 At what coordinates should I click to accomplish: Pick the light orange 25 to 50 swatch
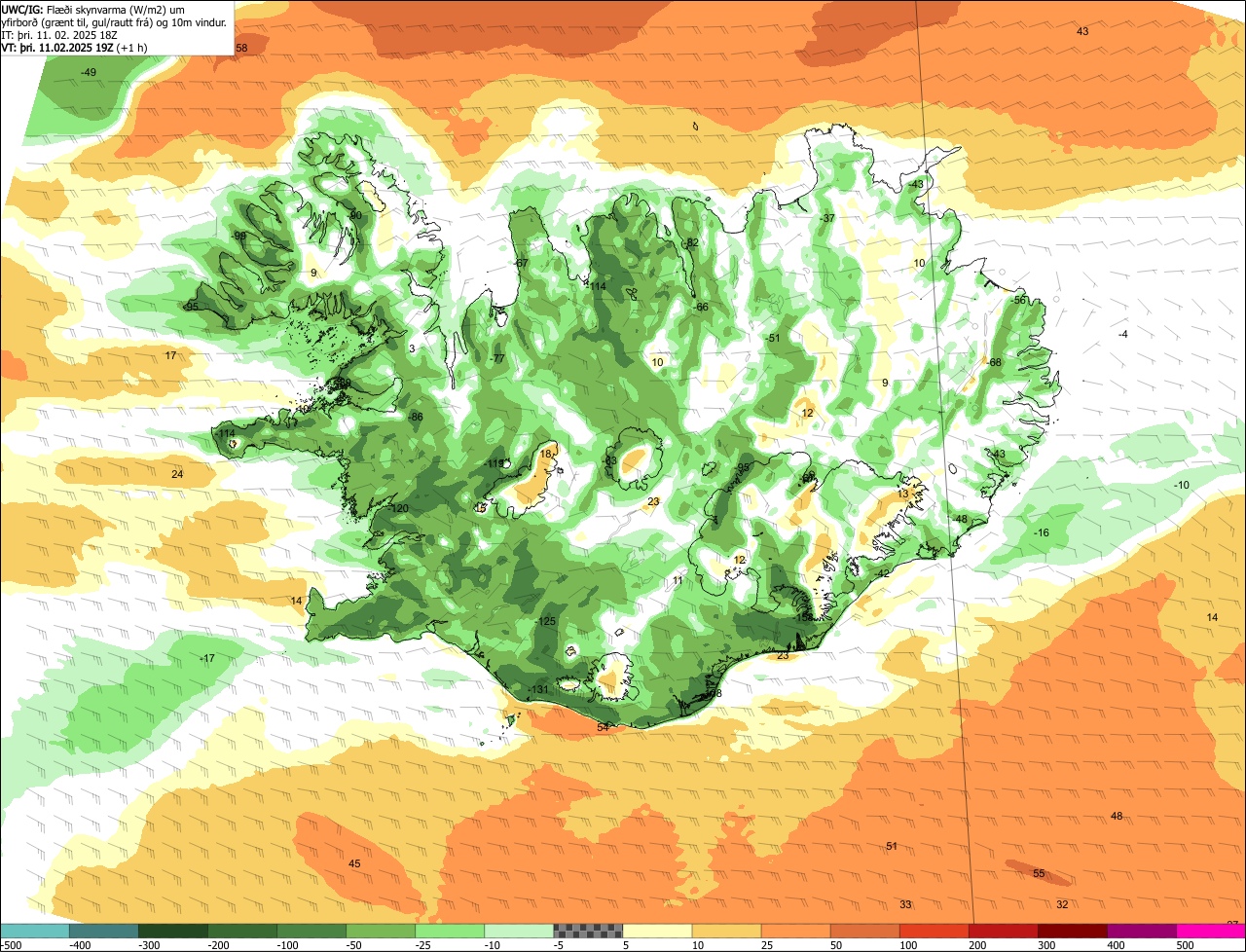795,930
